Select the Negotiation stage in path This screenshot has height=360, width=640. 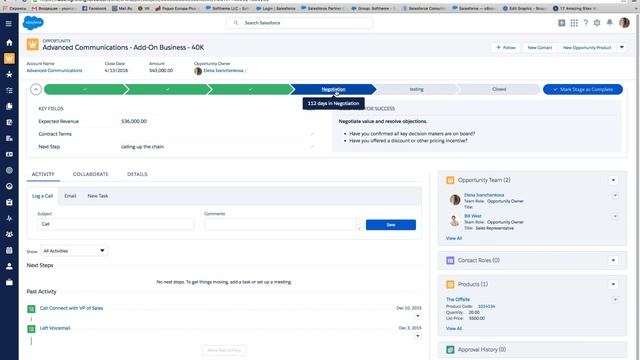pos(333,89)
